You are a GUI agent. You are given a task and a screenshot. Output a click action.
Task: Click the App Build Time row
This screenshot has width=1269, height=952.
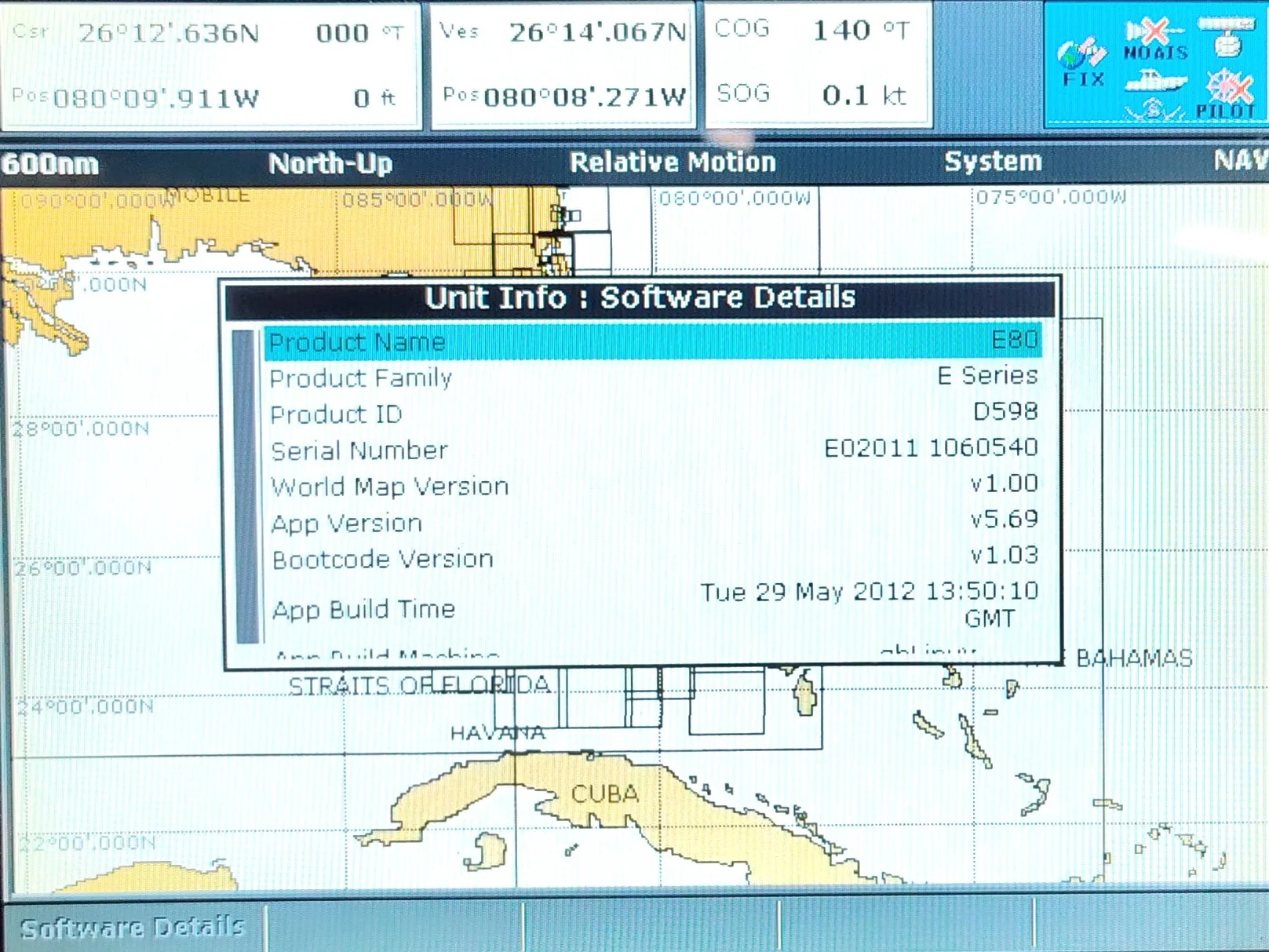pos(653,606)
